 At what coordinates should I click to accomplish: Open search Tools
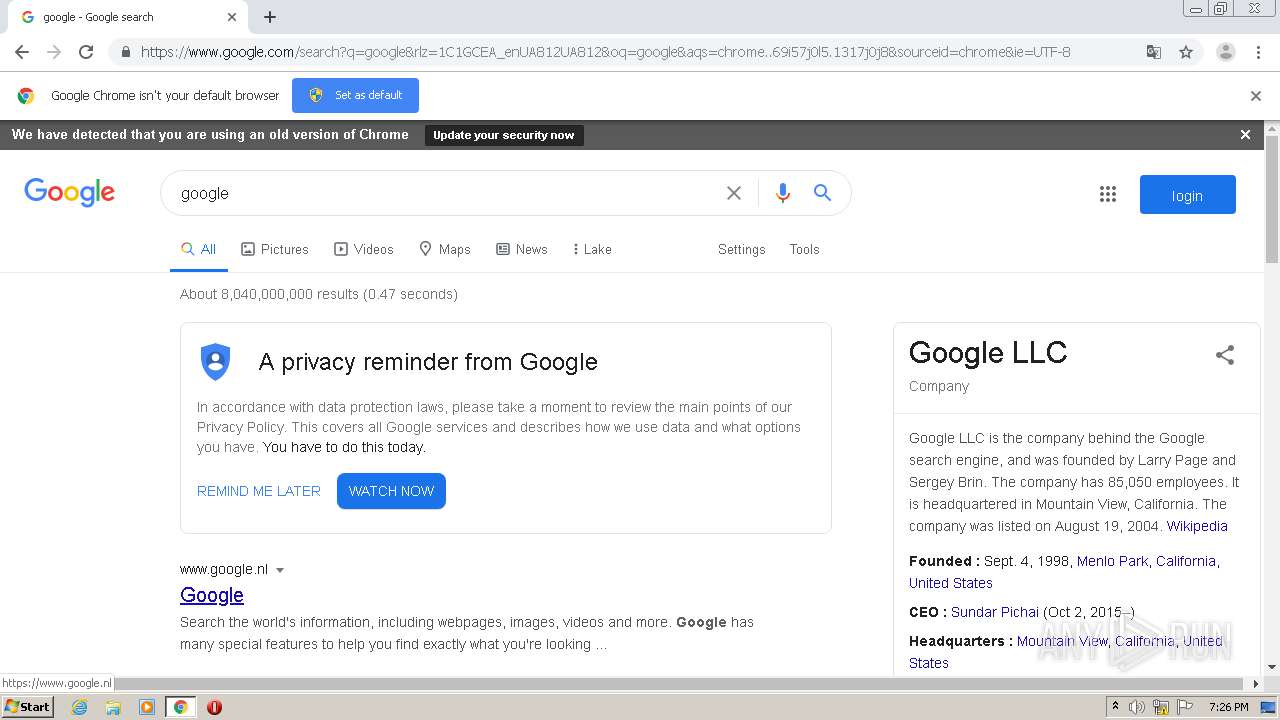[804, 249]
